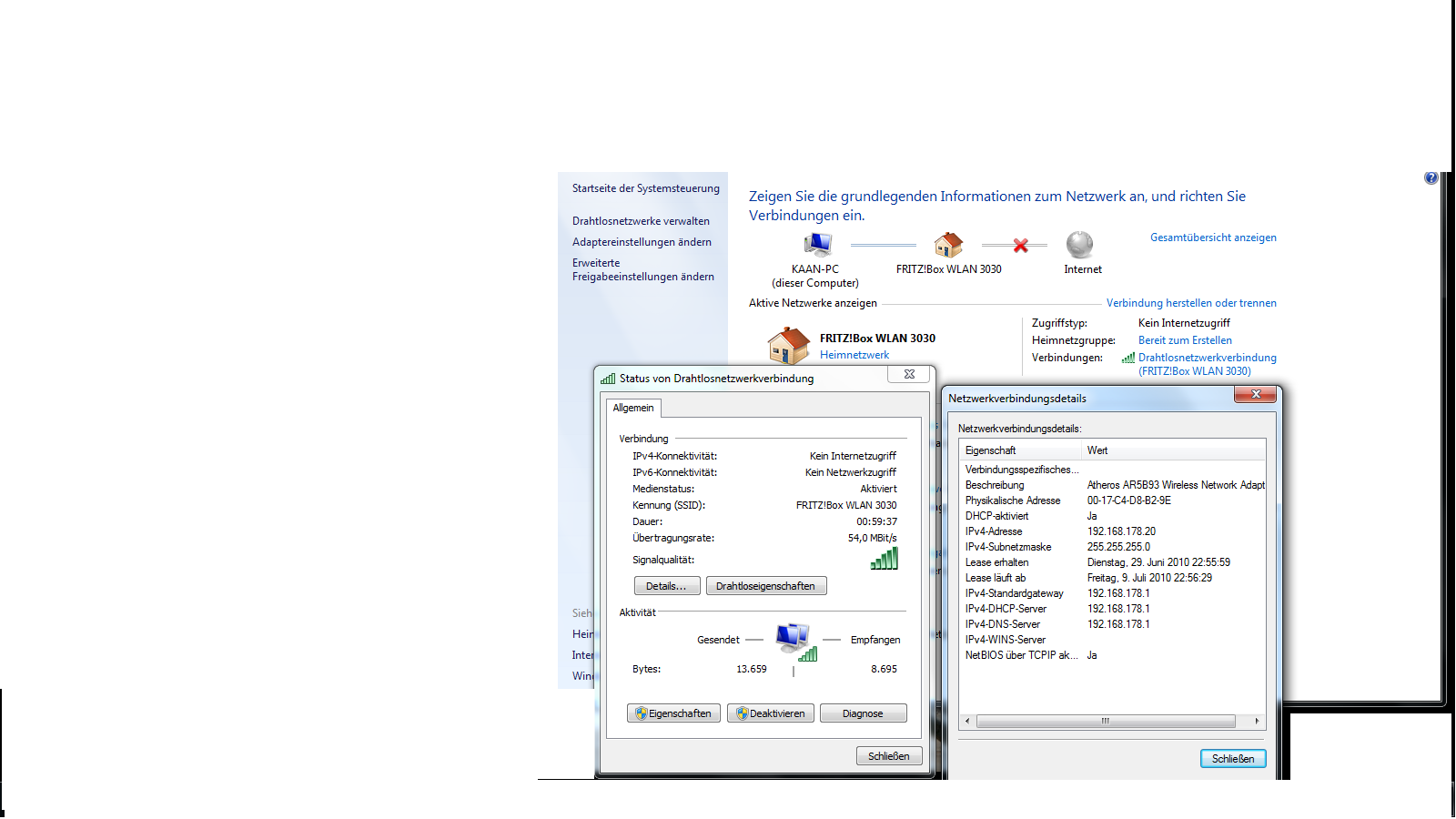Click the Internet globe icon

click(1079, 244)
